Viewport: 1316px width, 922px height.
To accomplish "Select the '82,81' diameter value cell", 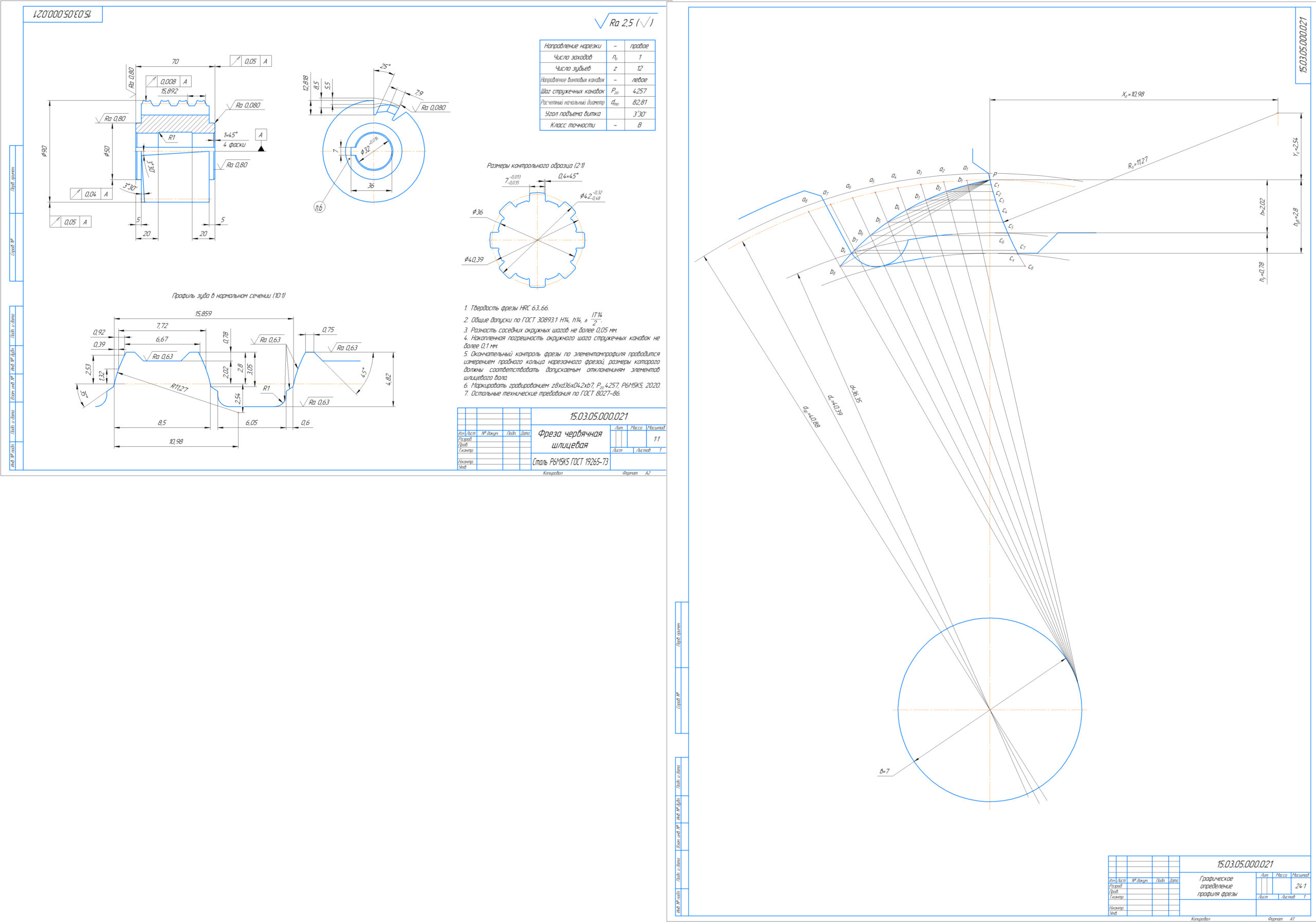I will tap(639, 102).
